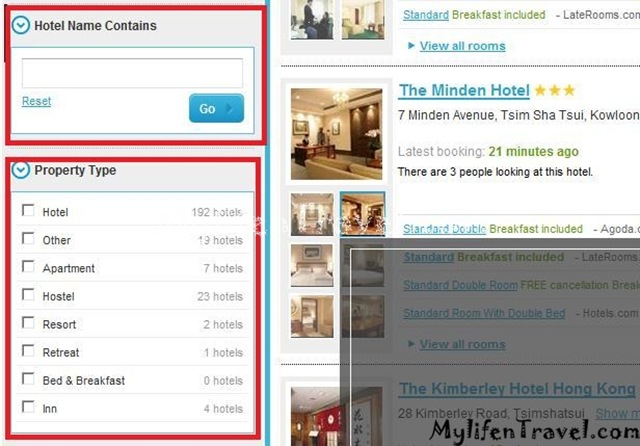The width and height of the screenshot is (640, 446).
Task: Select the highlighted Minden Hotel thumbnail
Action: [x=362, y=214]
